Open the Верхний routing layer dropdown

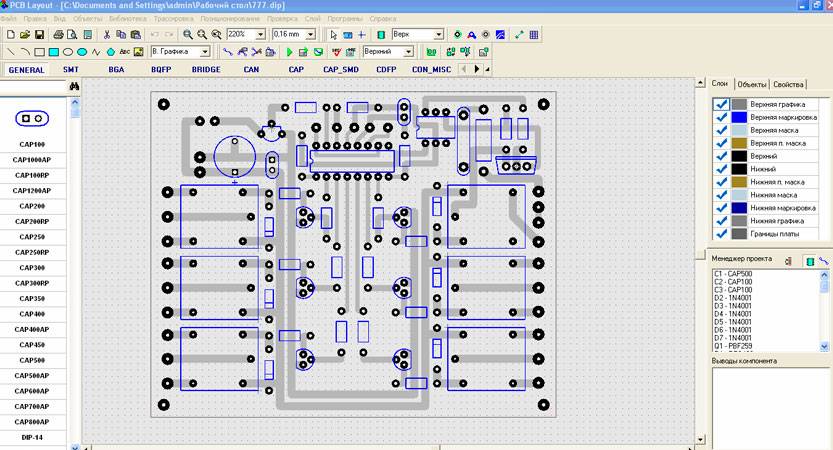click(409, 52)
